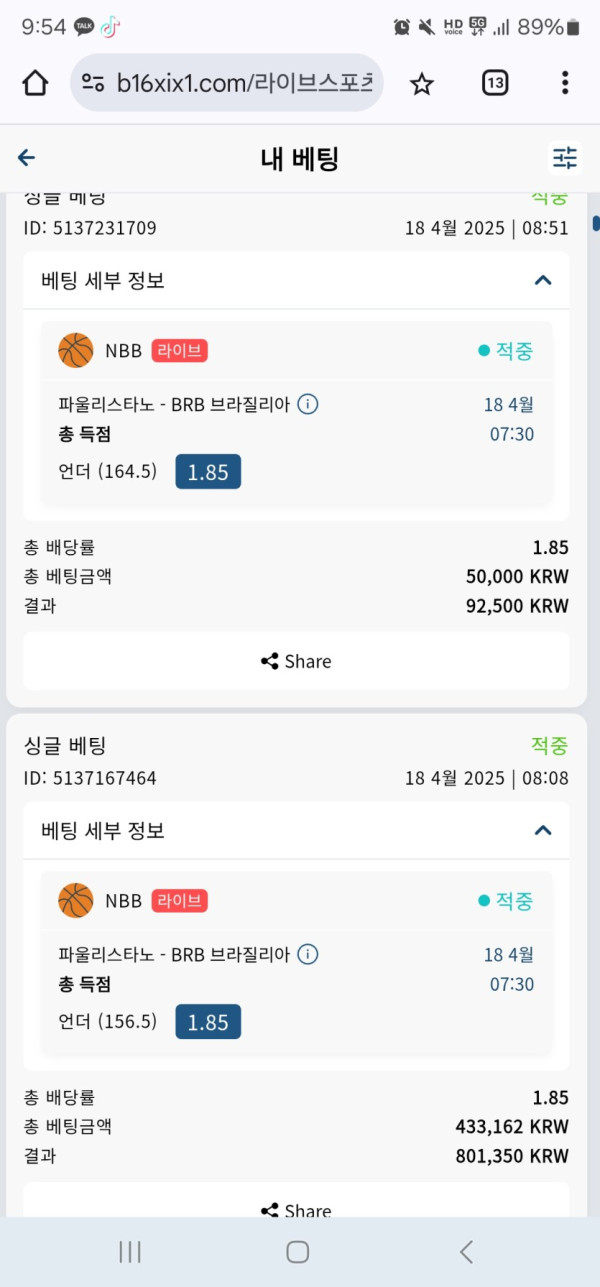This screenshot has width=600, height=1287.
Task: Go back using the My Bets arrow
Action: pyautogui.click(x=27, y=158)
